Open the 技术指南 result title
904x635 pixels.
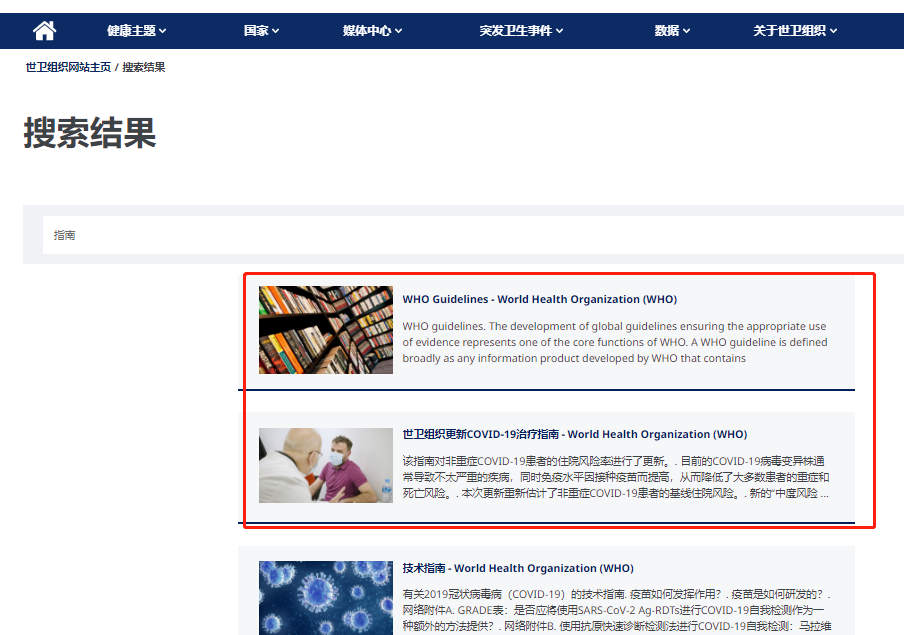518,568
